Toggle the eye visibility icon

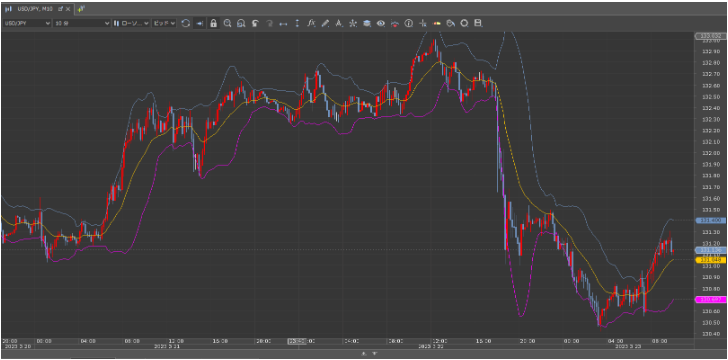point(381,23)
